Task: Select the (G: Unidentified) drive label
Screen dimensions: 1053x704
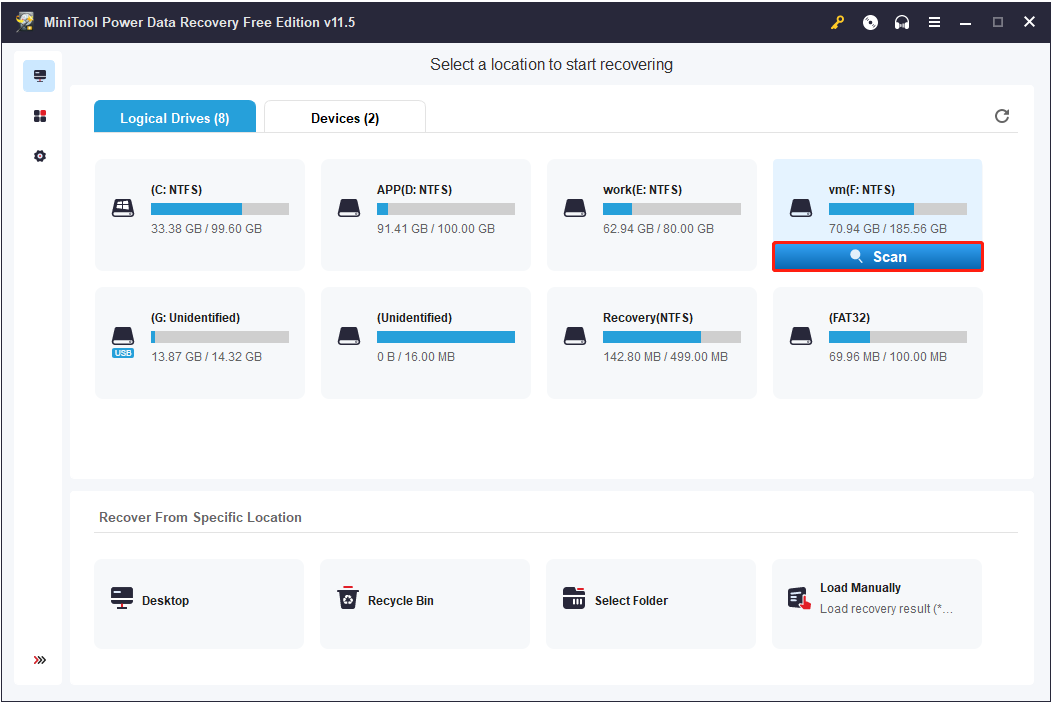Action: 195,318
